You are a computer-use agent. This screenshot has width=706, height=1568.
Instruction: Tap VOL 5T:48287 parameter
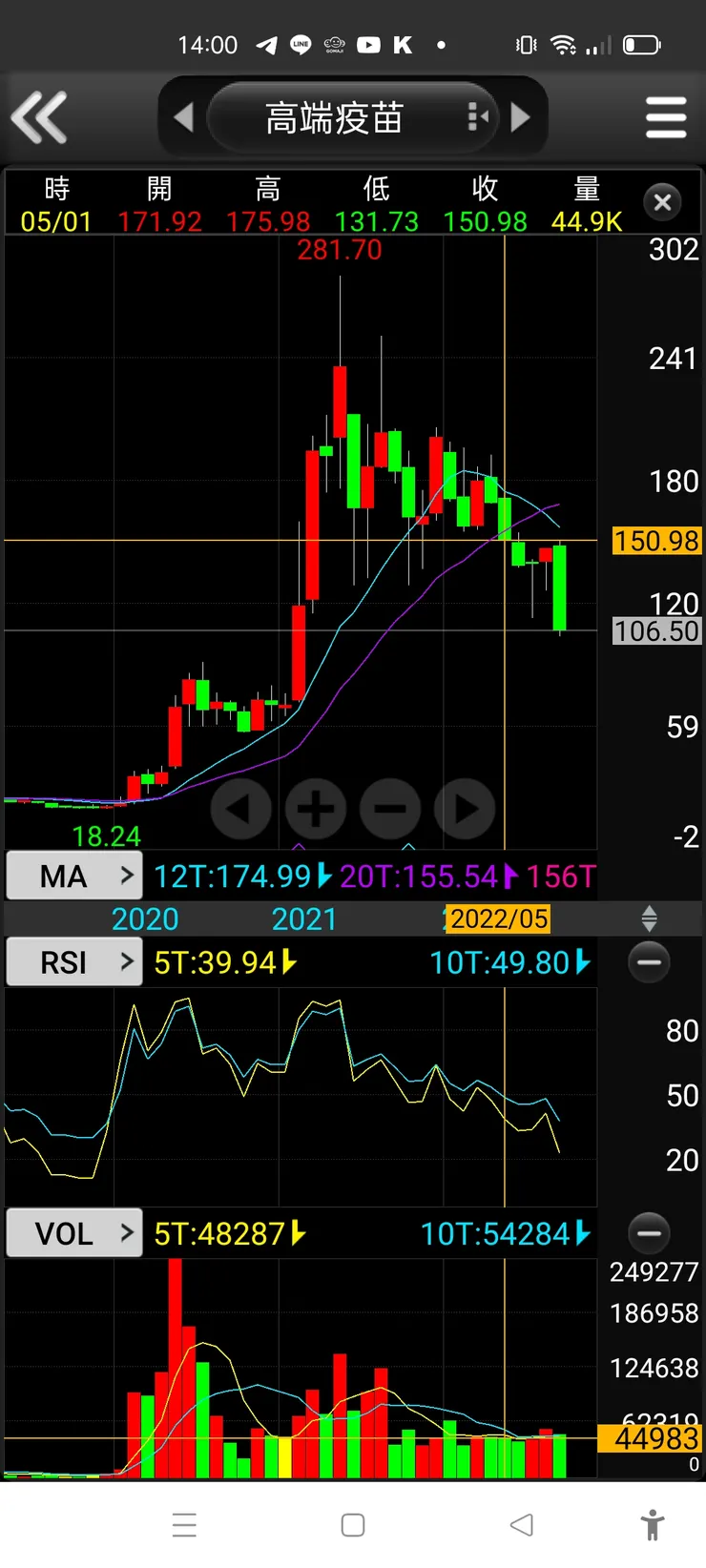(230, 1233)
